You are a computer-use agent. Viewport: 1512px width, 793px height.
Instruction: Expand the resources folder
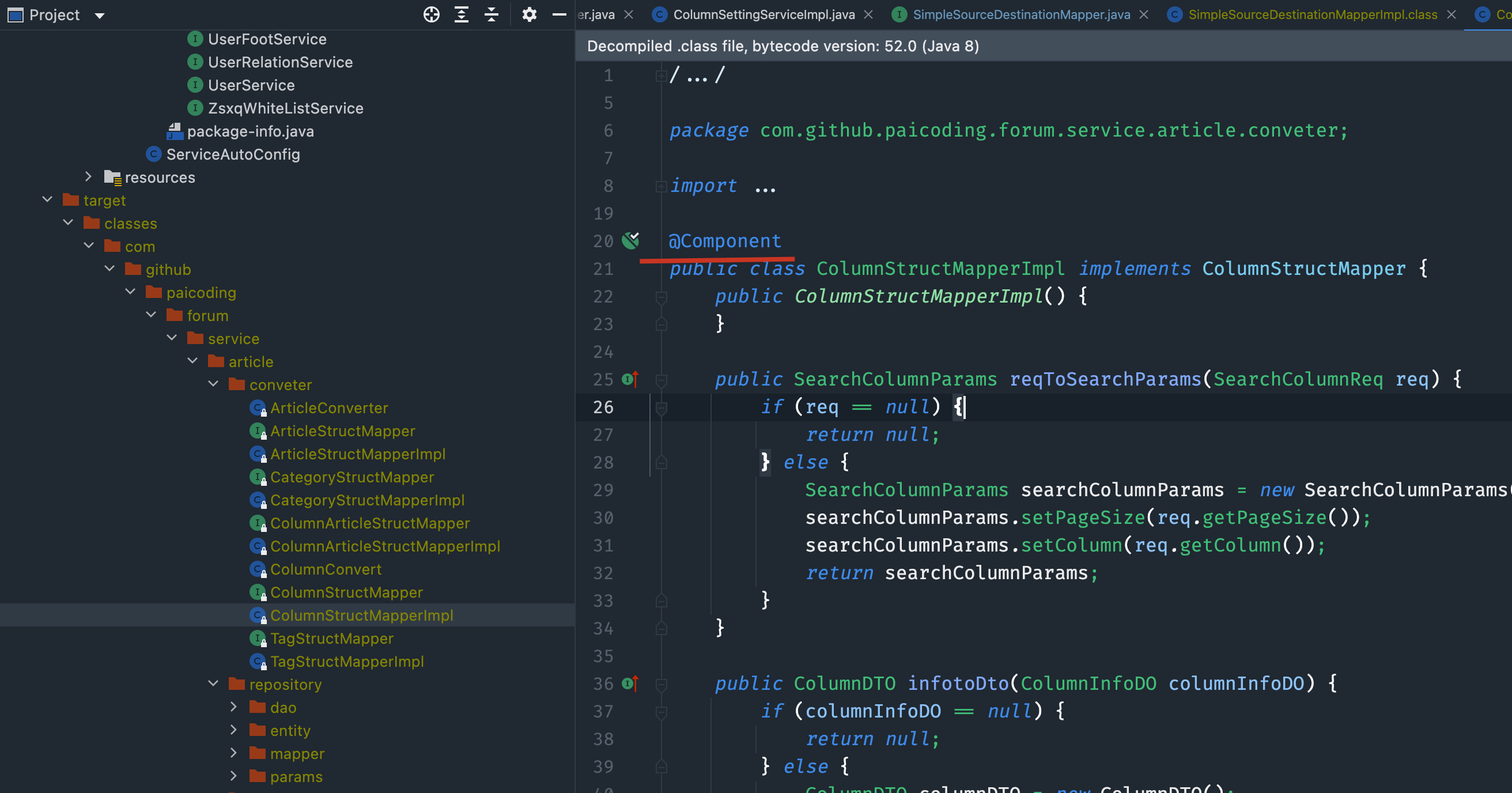tap(88, 177)
